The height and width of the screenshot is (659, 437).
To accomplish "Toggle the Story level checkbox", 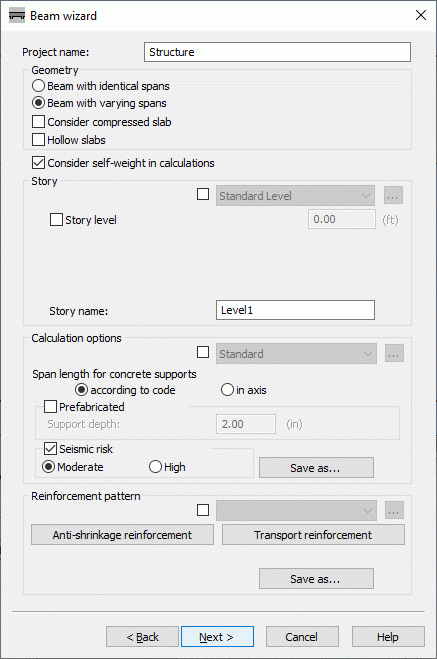I will click(83, 220).
